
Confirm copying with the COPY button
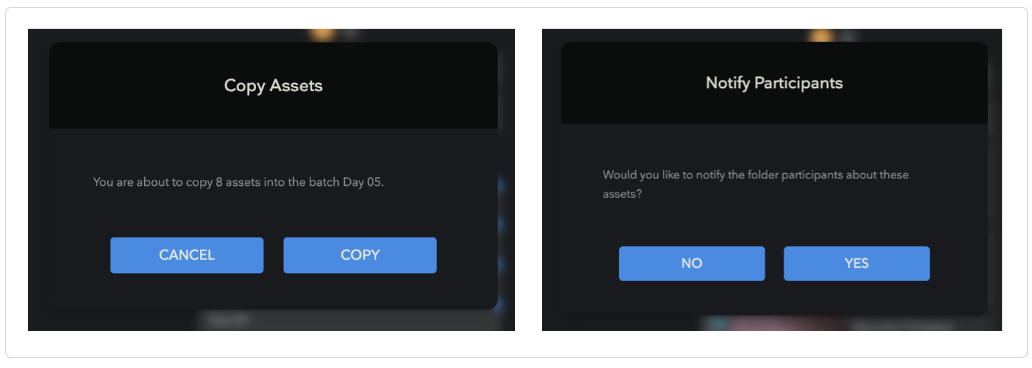click(x=360, y=255)
